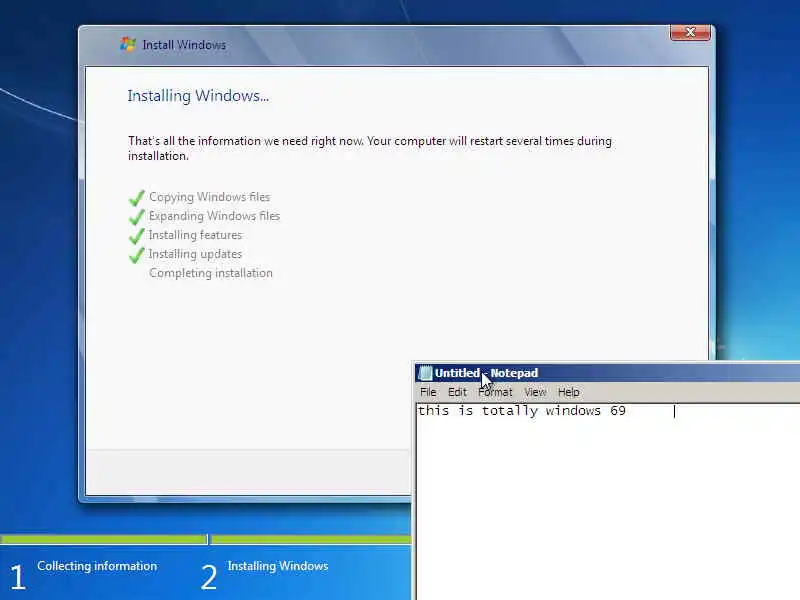The image size is (800, 600).
Task: Click the 'Copying Windows files' green checkmark
Action: click(x=137, y=197)
